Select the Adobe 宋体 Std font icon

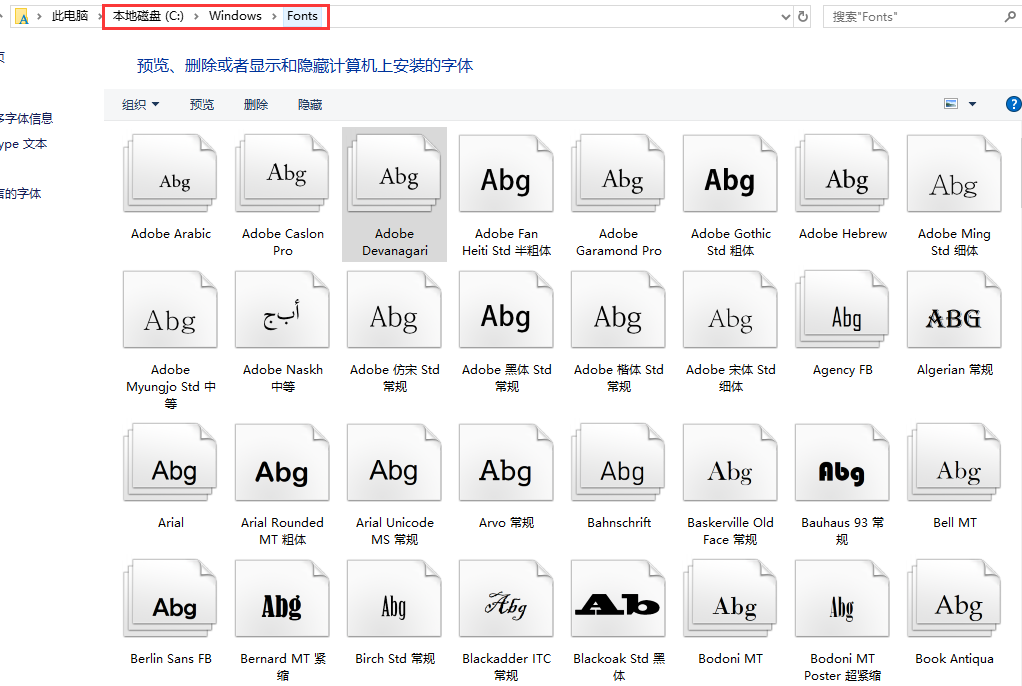731,310
